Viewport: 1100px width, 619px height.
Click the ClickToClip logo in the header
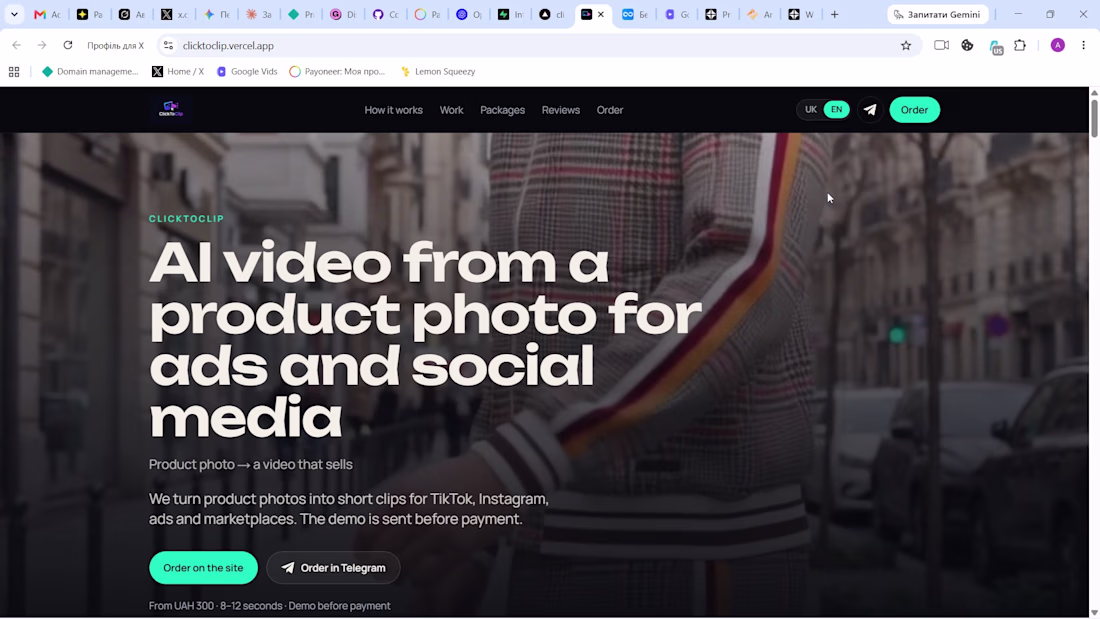tap(170, 109)
